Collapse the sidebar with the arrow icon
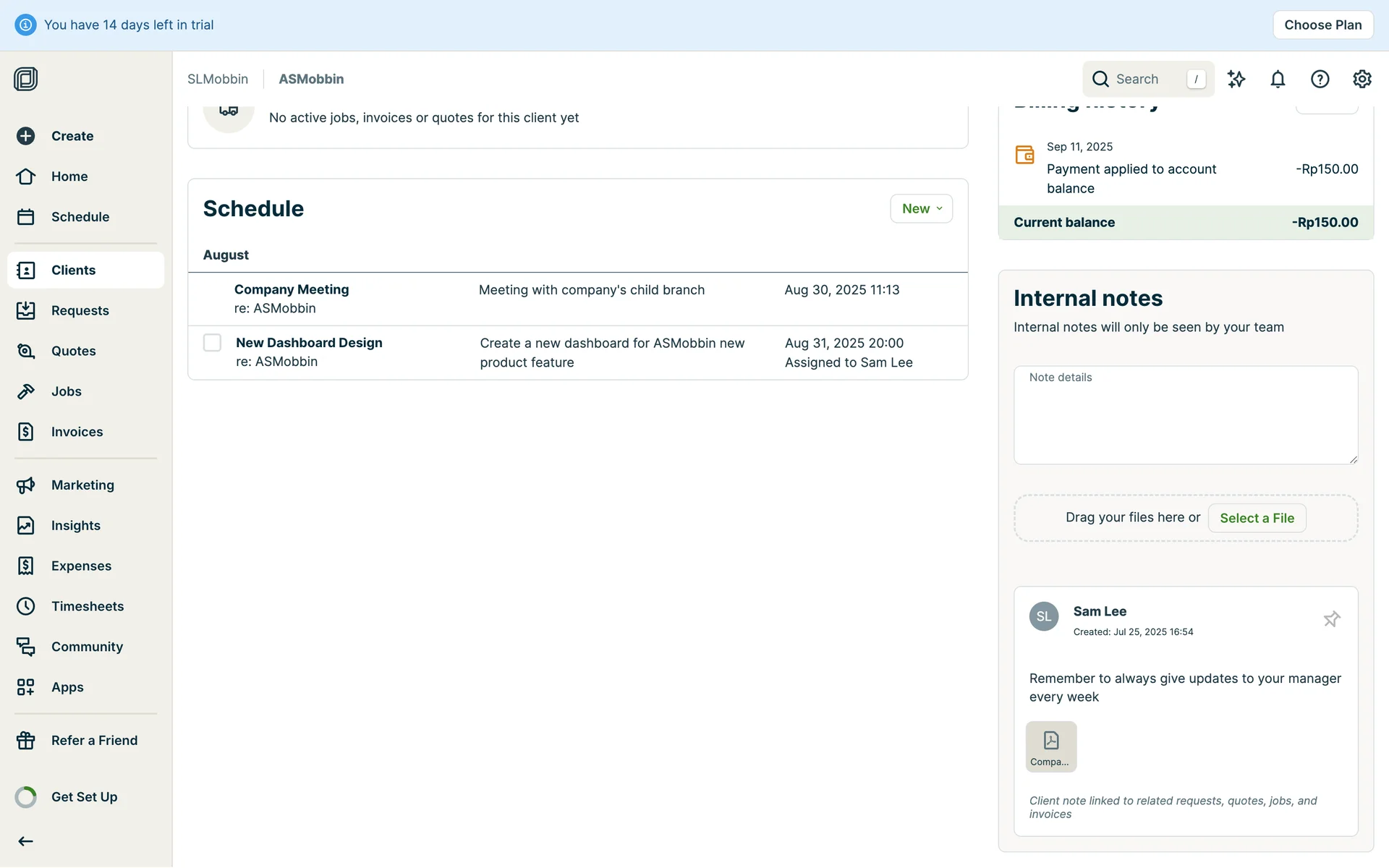1389x868 pixels. pyautogui.click(x=26, y=841)
